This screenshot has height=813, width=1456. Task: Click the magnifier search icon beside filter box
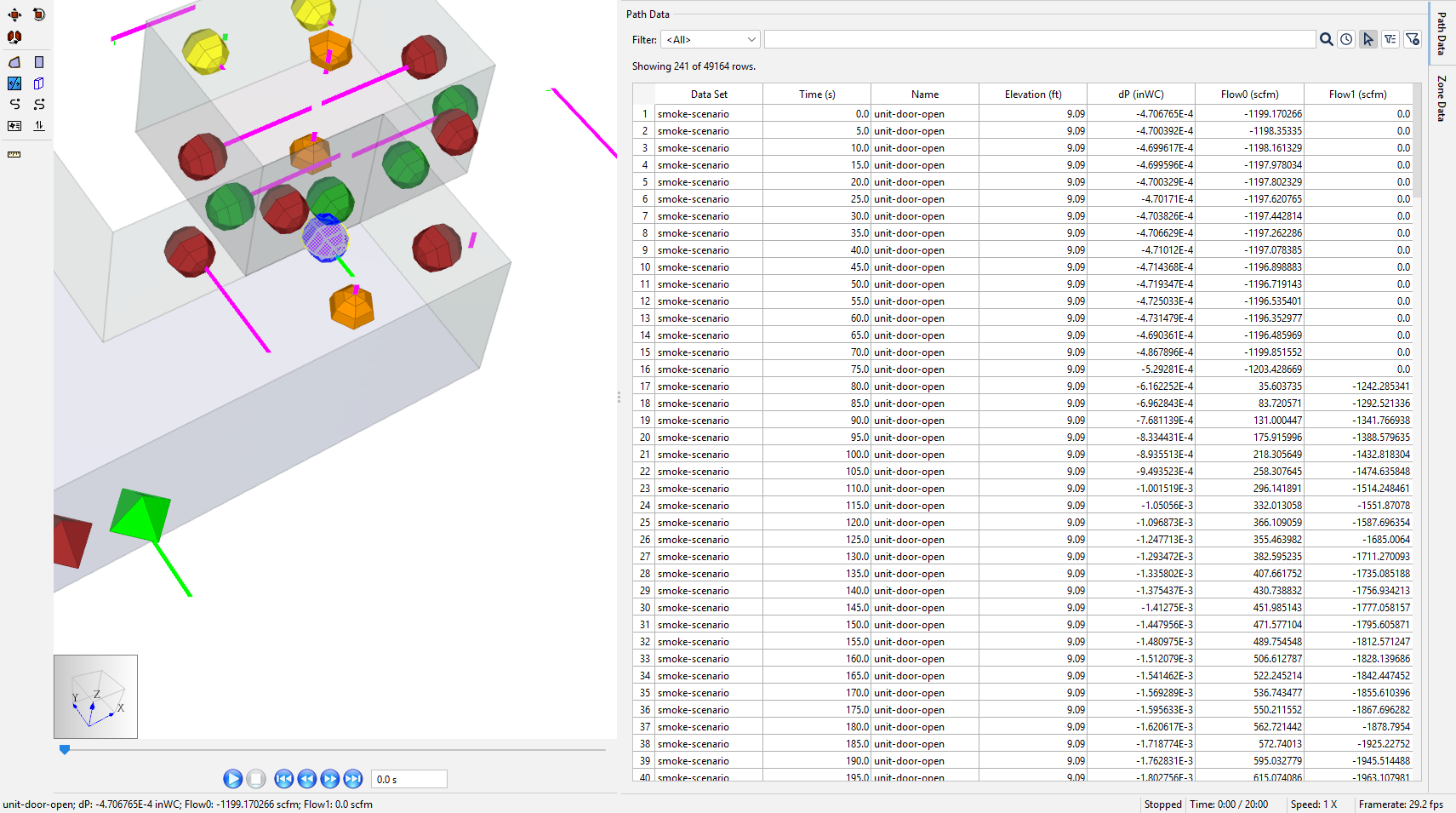tap(1326, 40)
